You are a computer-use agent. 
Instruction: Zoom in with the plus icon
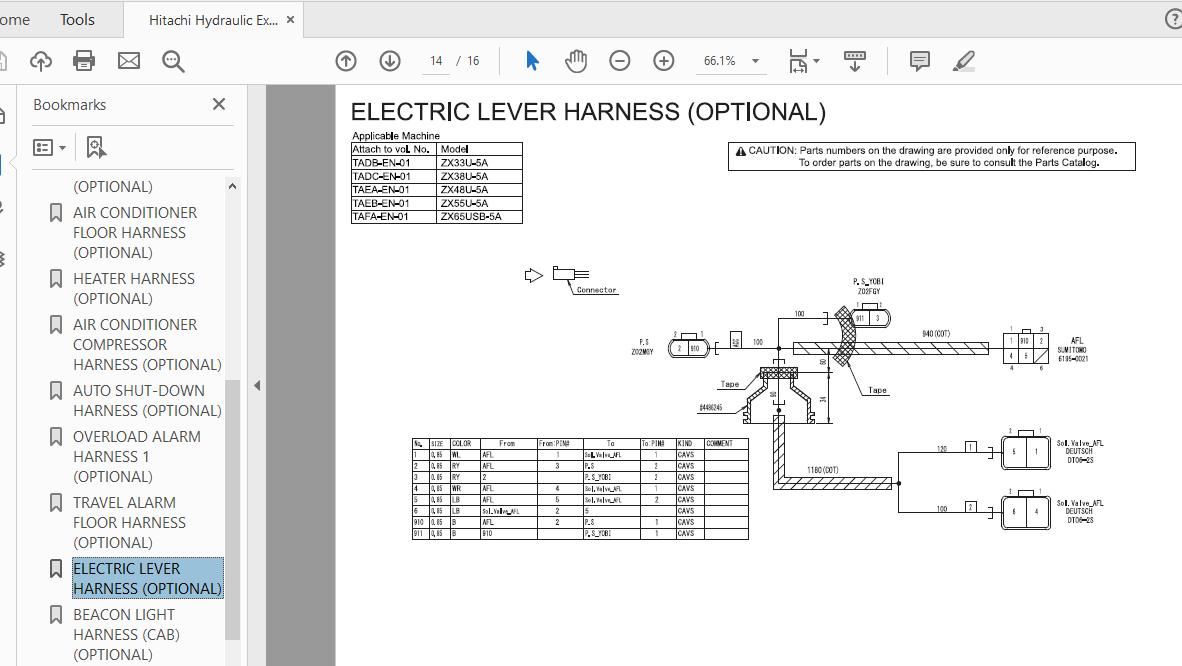point(663,61)
